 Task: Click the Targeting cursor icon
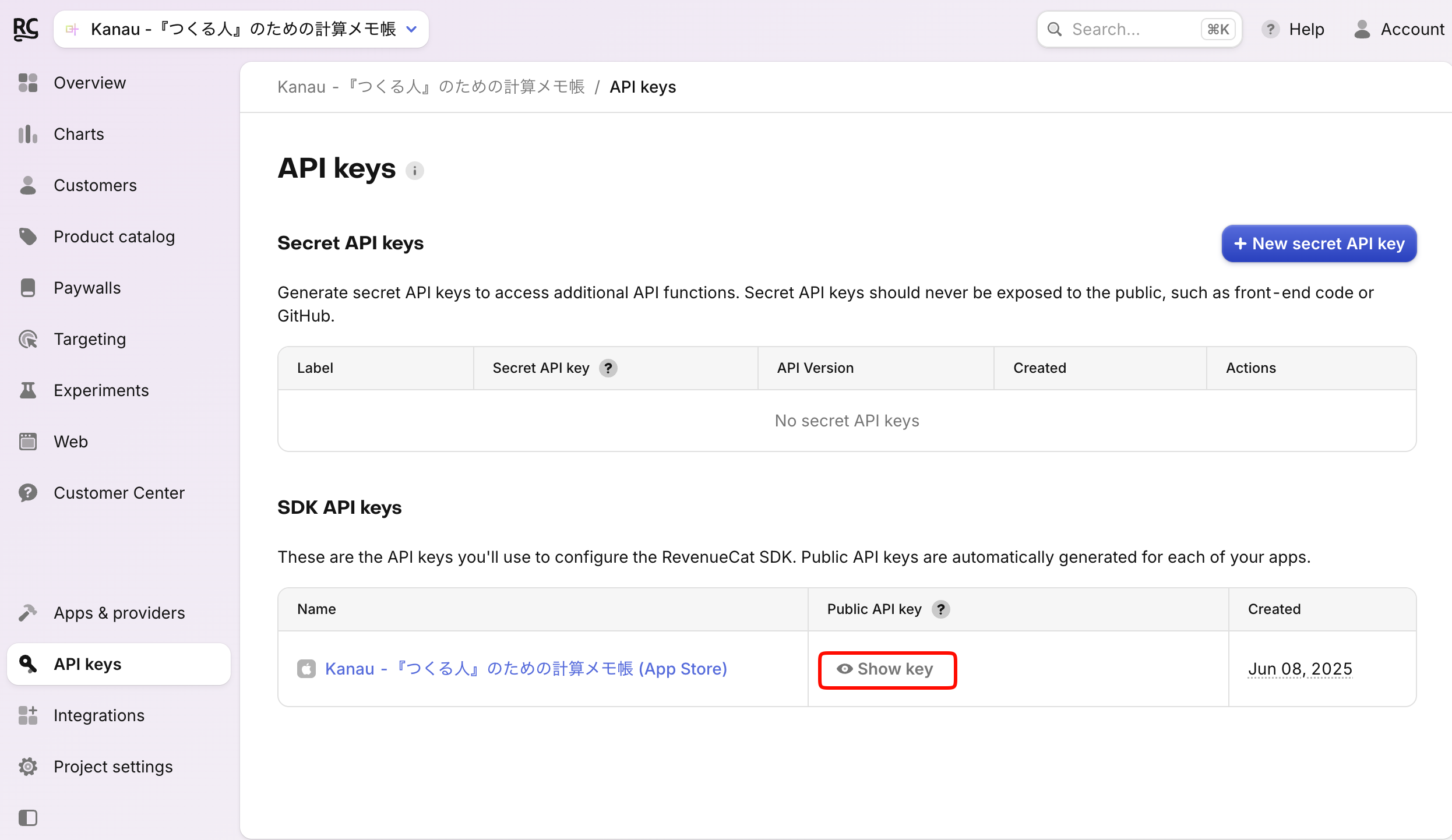point(28,339)
